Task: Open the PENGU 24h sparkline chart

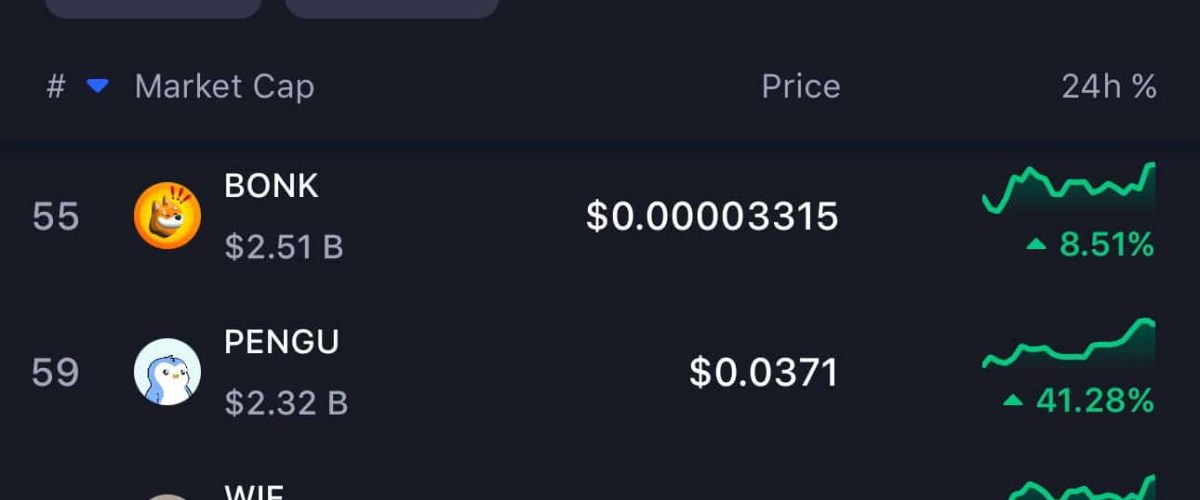Action: coord(1069,347)
